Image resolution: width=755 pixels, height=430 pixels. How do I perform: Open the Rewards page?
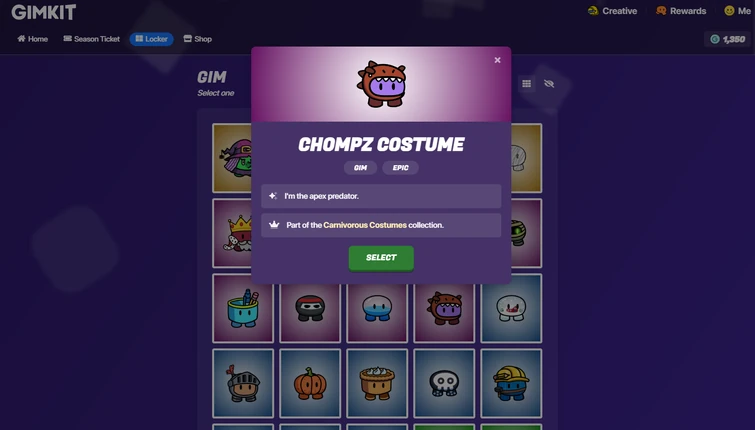[681, 11]
